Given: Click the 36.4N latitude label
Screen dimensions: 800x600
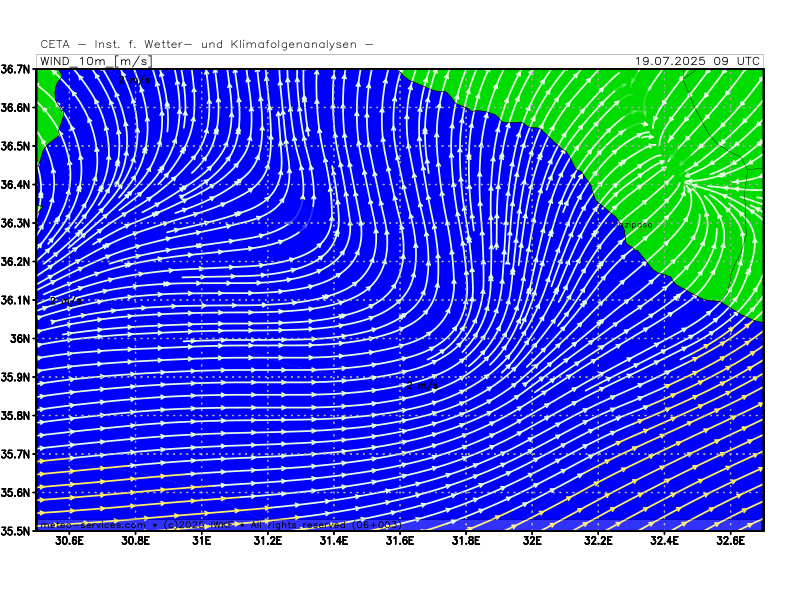Looking at the screenshot, I should [16, 185].
